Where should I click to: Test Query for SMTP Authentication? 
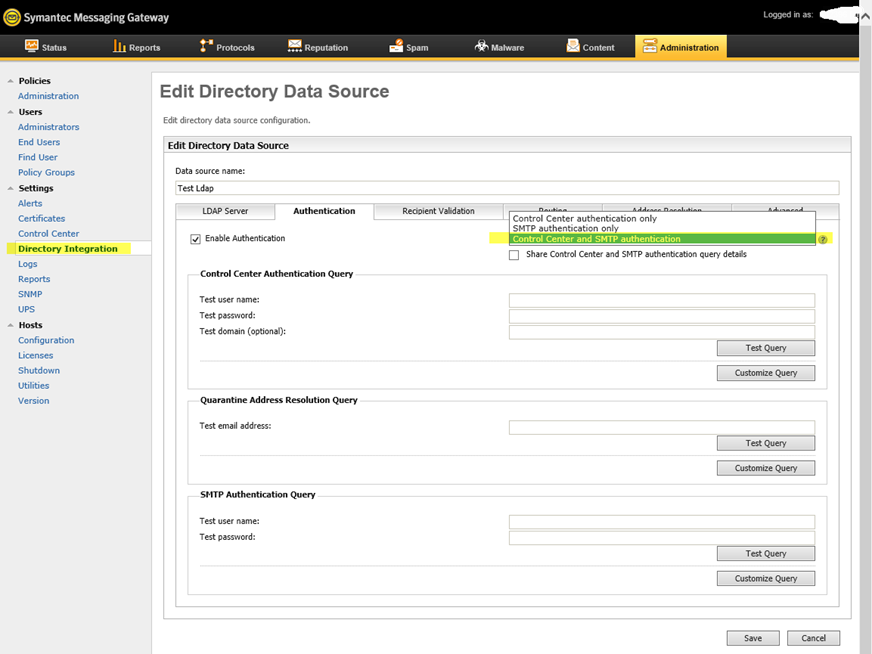tap(766, 554)
